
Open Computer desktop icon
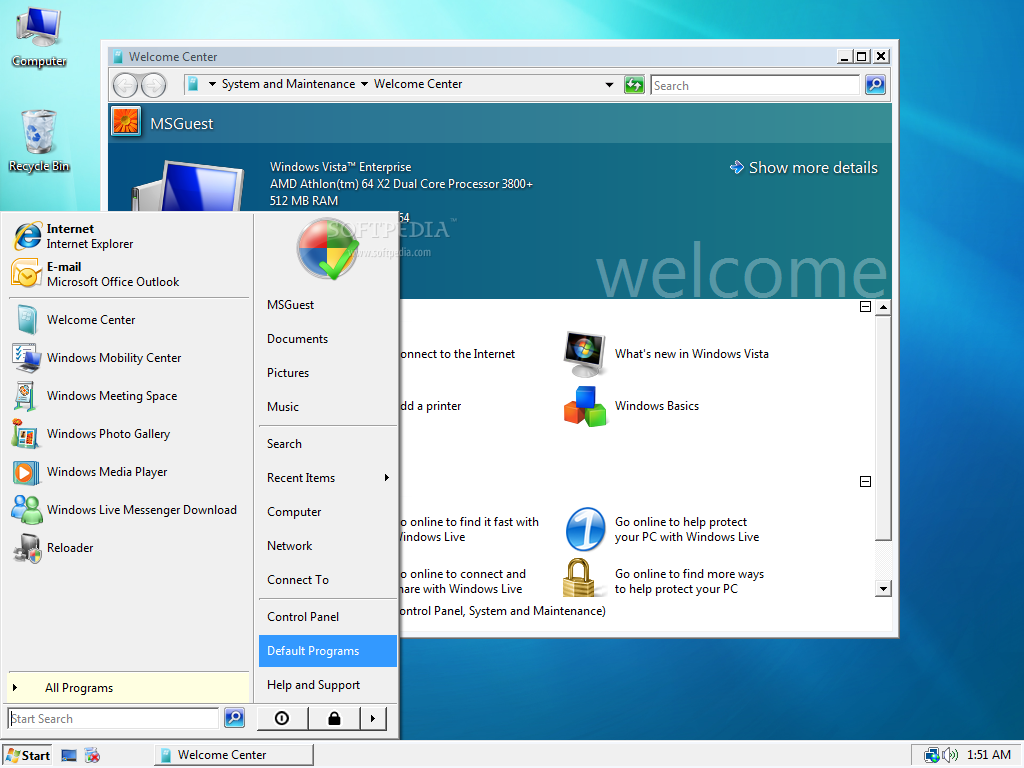pos(39,25)
